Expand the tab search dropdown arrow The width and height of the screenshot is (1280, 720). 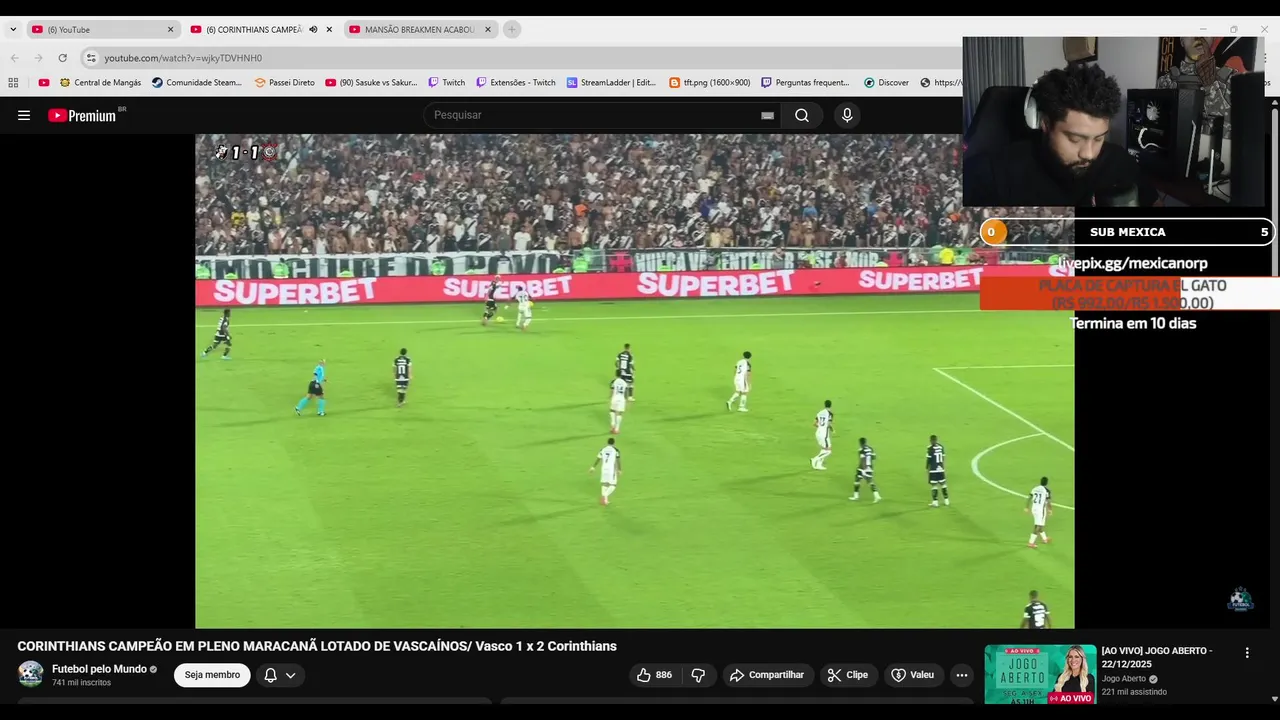coord(13,29)
